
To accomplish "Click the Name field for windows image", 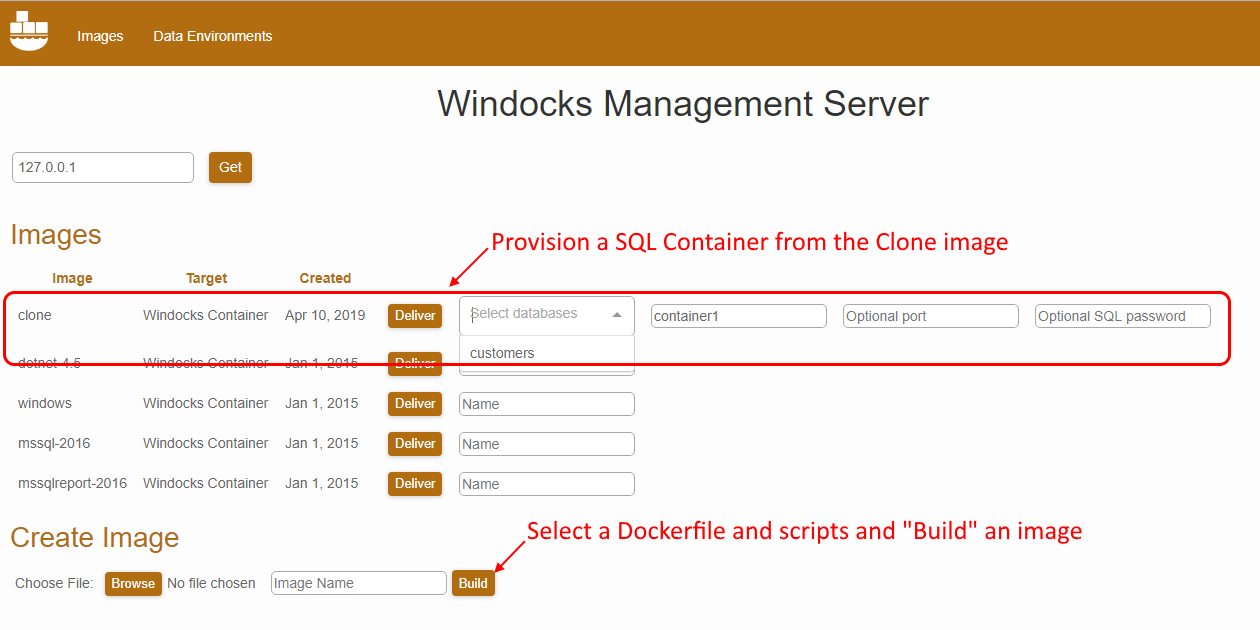I will (x=546, y=404).
